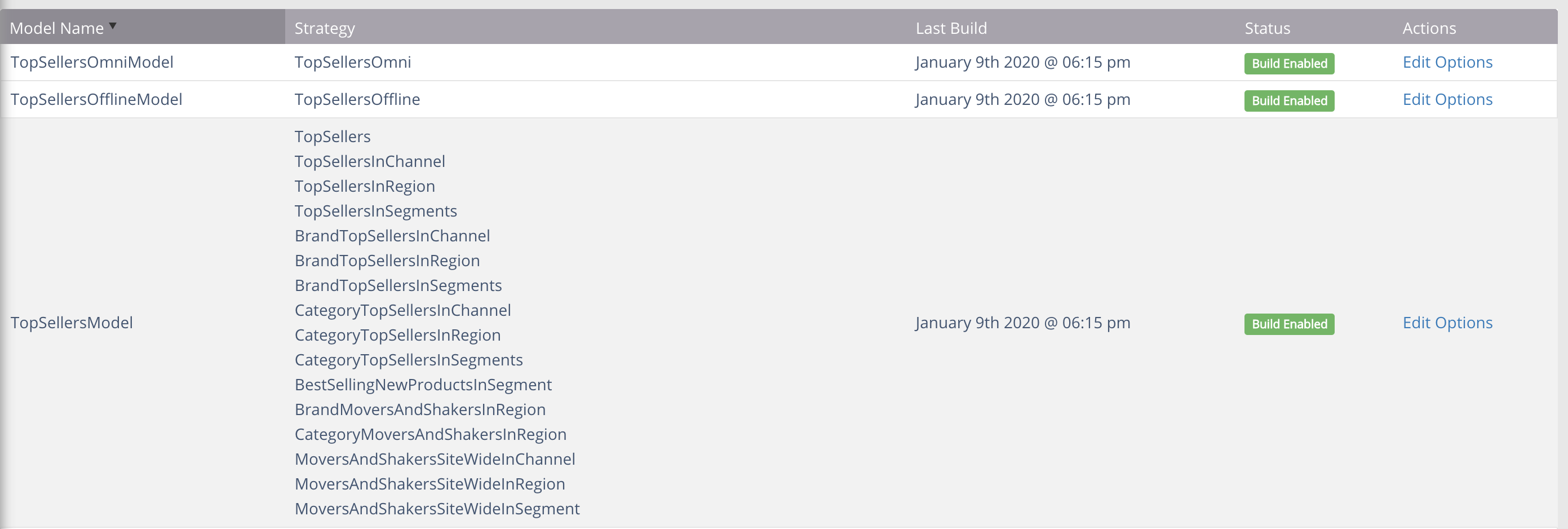Viewport: 1568px width, 529px height.
Task: Open Edit Options for TopSellersOfflineModel
Action: 1447,99
